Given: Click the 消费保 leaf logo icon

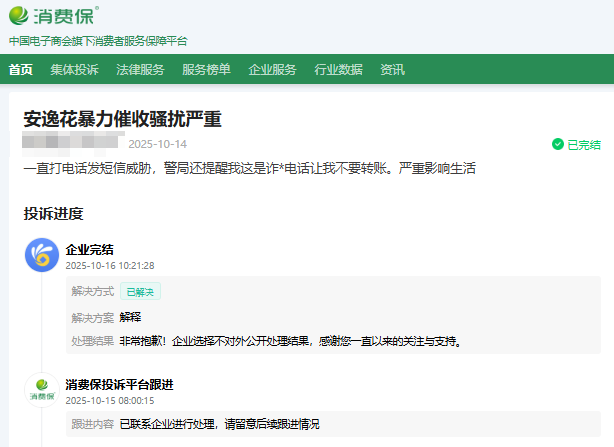Looking at the screenshot, I should (21, 16).
